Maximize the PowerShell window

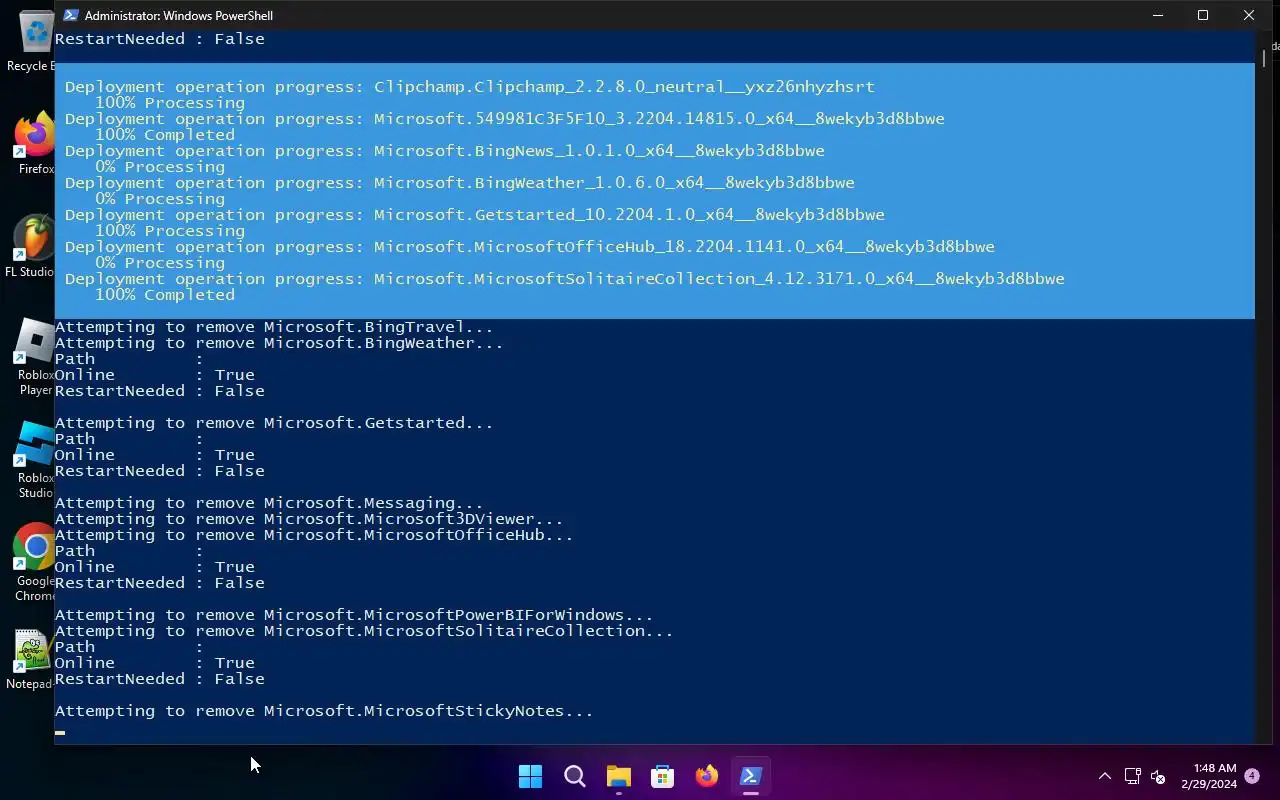1203,15
